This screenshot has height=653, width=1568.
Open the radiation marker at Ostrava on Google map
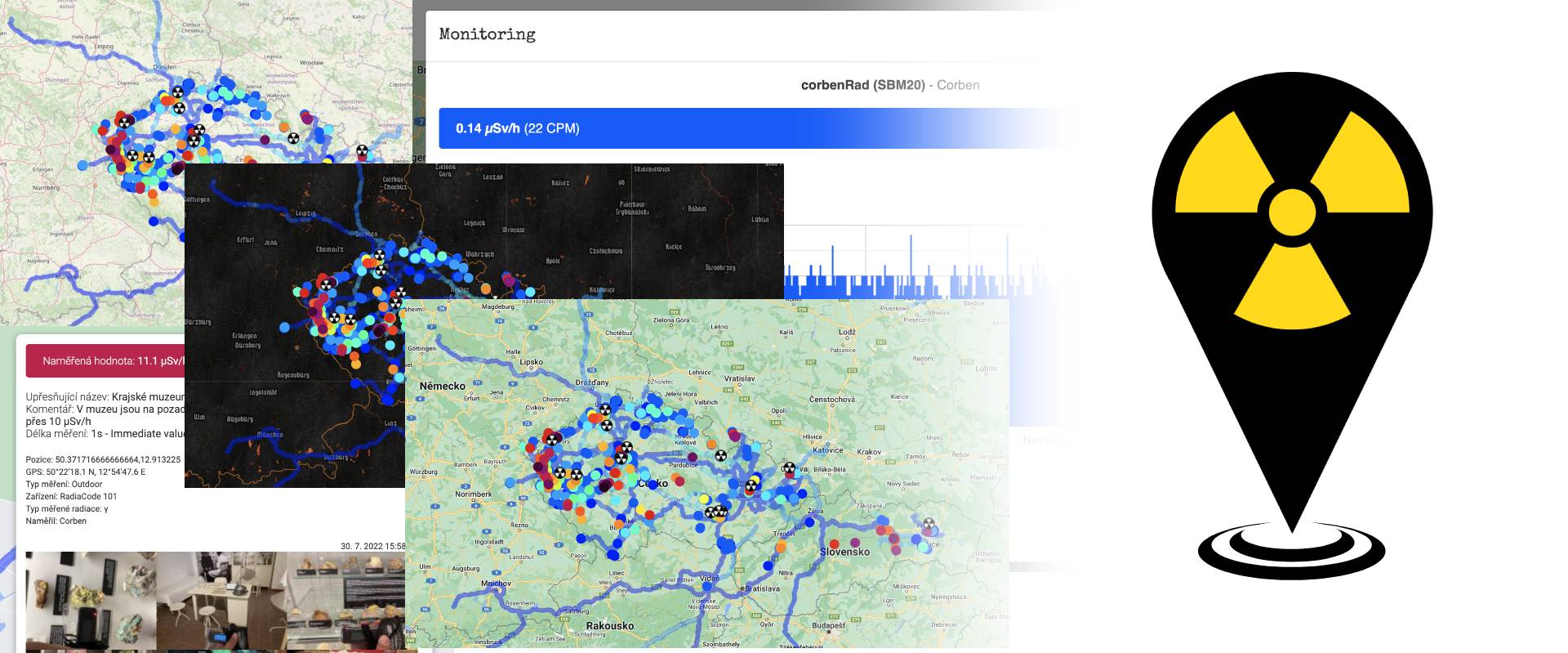tap(789, 469)
